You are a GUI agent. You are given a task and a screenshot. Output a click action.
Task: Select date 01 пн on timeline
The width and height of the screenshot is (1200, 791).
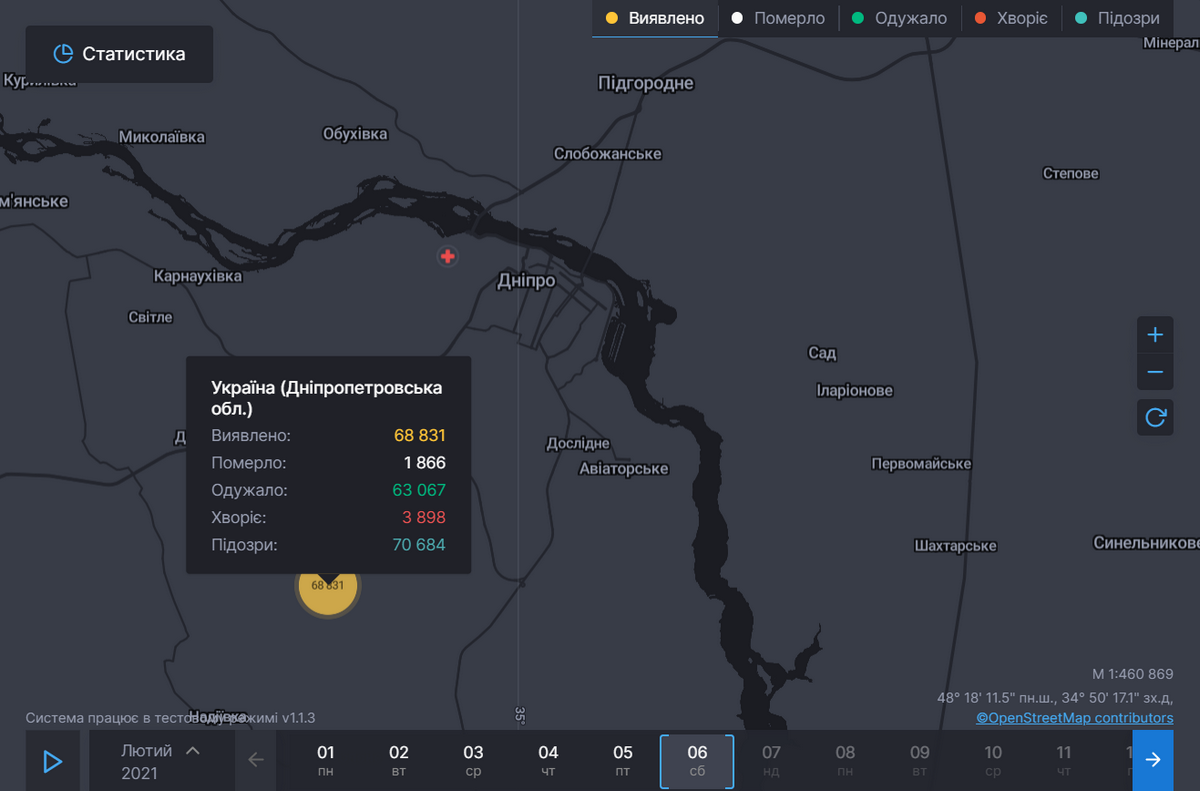pos(326,761)
